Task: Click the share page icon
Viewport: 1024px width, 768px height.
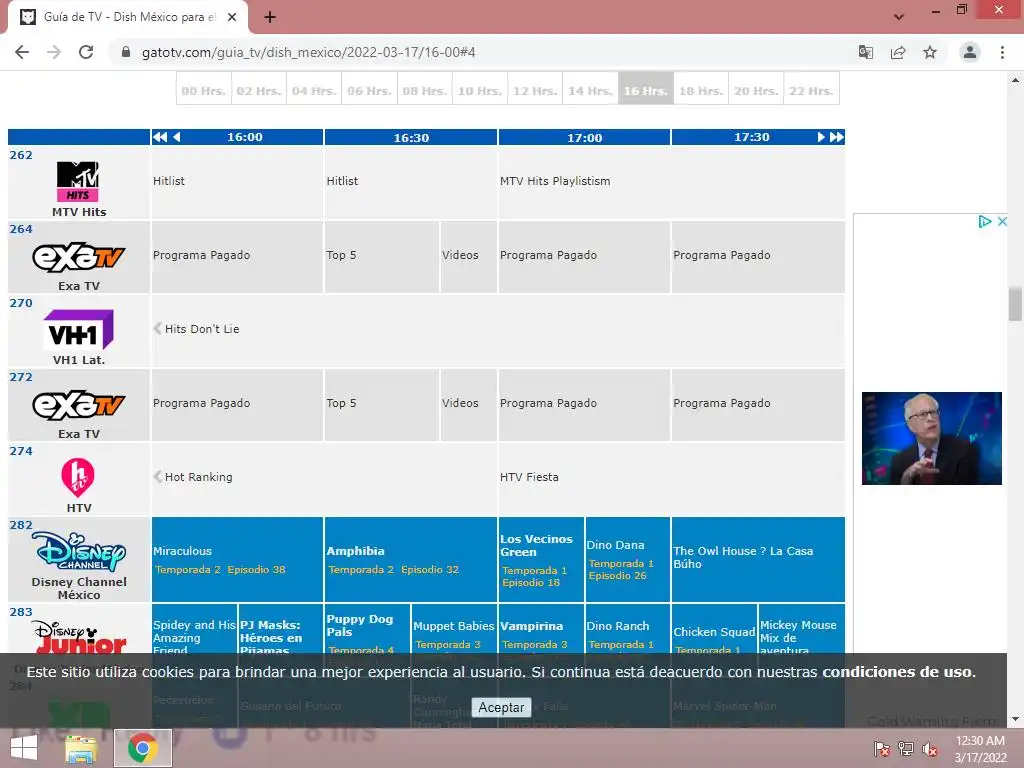Action: (898, 52)
